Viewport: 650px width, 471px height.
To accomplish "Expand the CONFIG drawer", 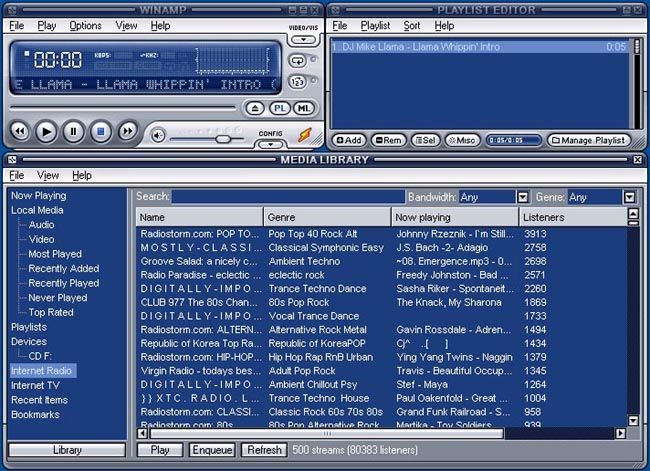I will [x=271, y=144].
